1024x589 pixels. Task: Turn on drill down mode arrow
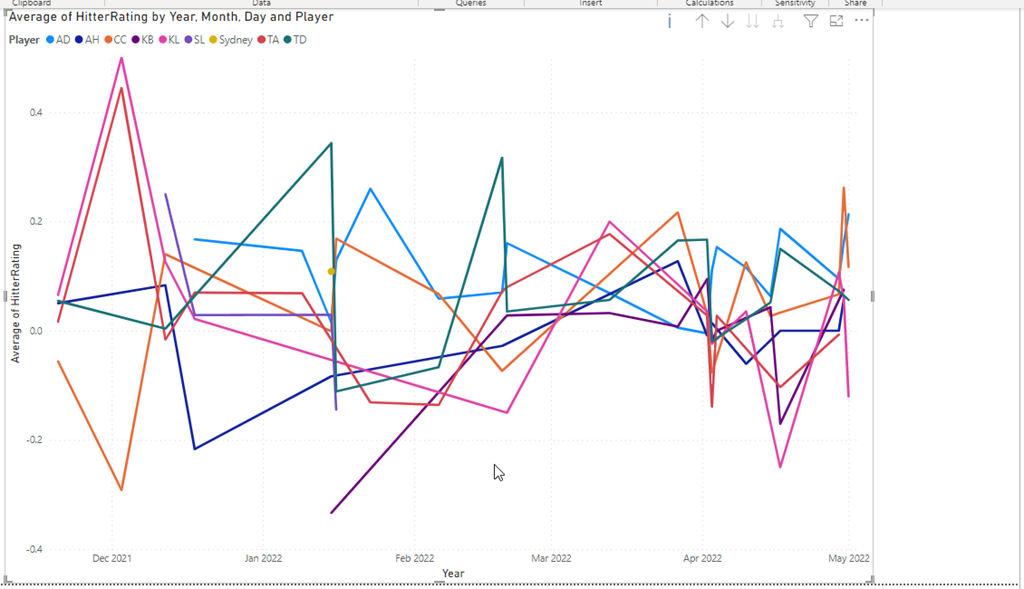coord(727,21)
